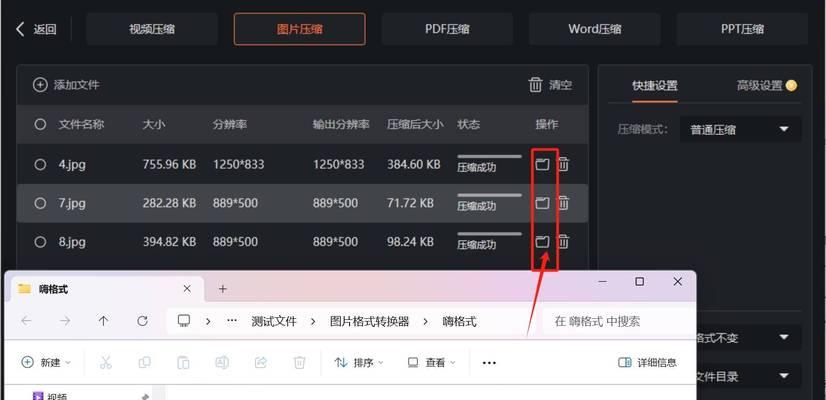Viewport: 826px width, 400px height.
Task: Open the 查看 view dropdown
Action: 432,363
